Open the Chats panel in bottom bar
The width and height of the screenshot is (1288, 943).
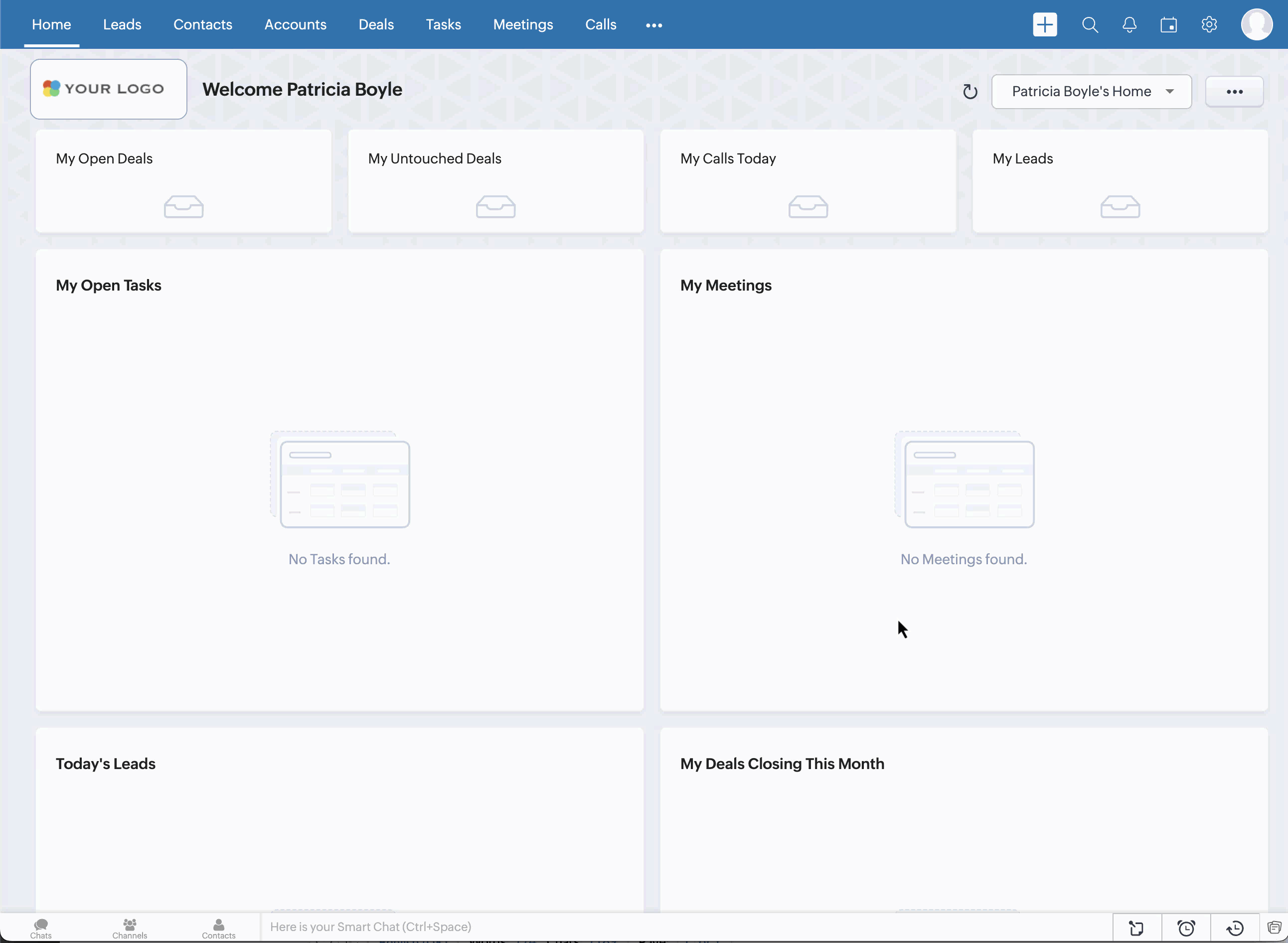coord(40,928)
